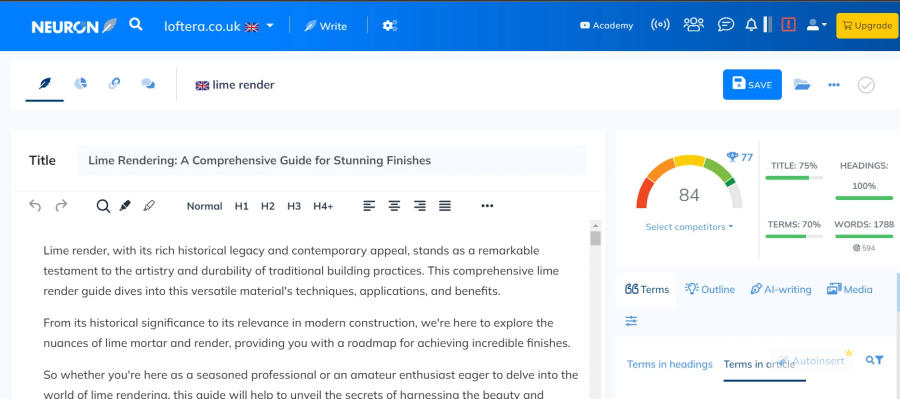Select the outline highlighter eraser tool
Viewport: 900px width, 399px height.
click(x=149, y=206)
